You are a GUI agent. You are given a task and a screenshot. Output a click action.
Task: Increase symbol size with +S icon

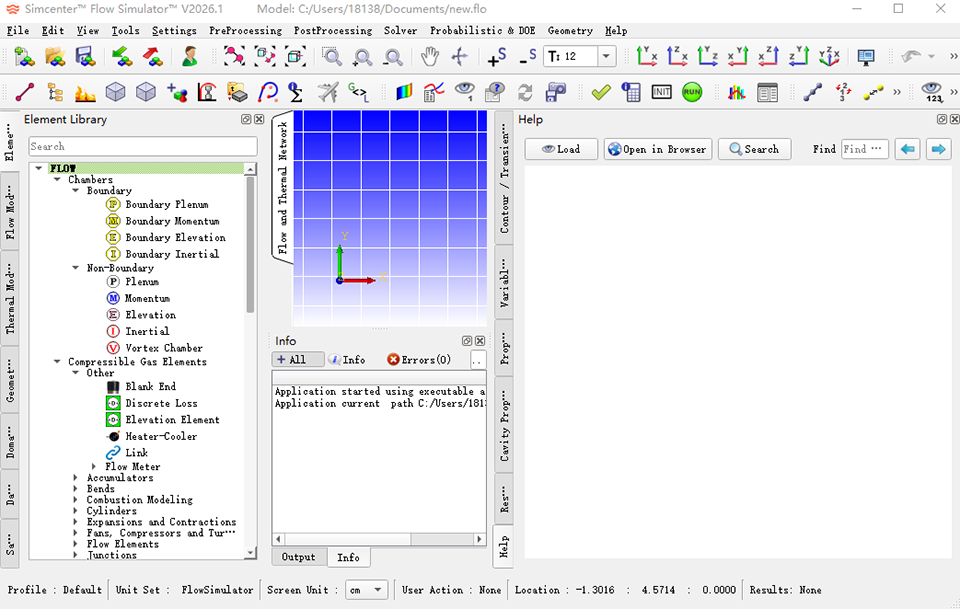point(497,57)
